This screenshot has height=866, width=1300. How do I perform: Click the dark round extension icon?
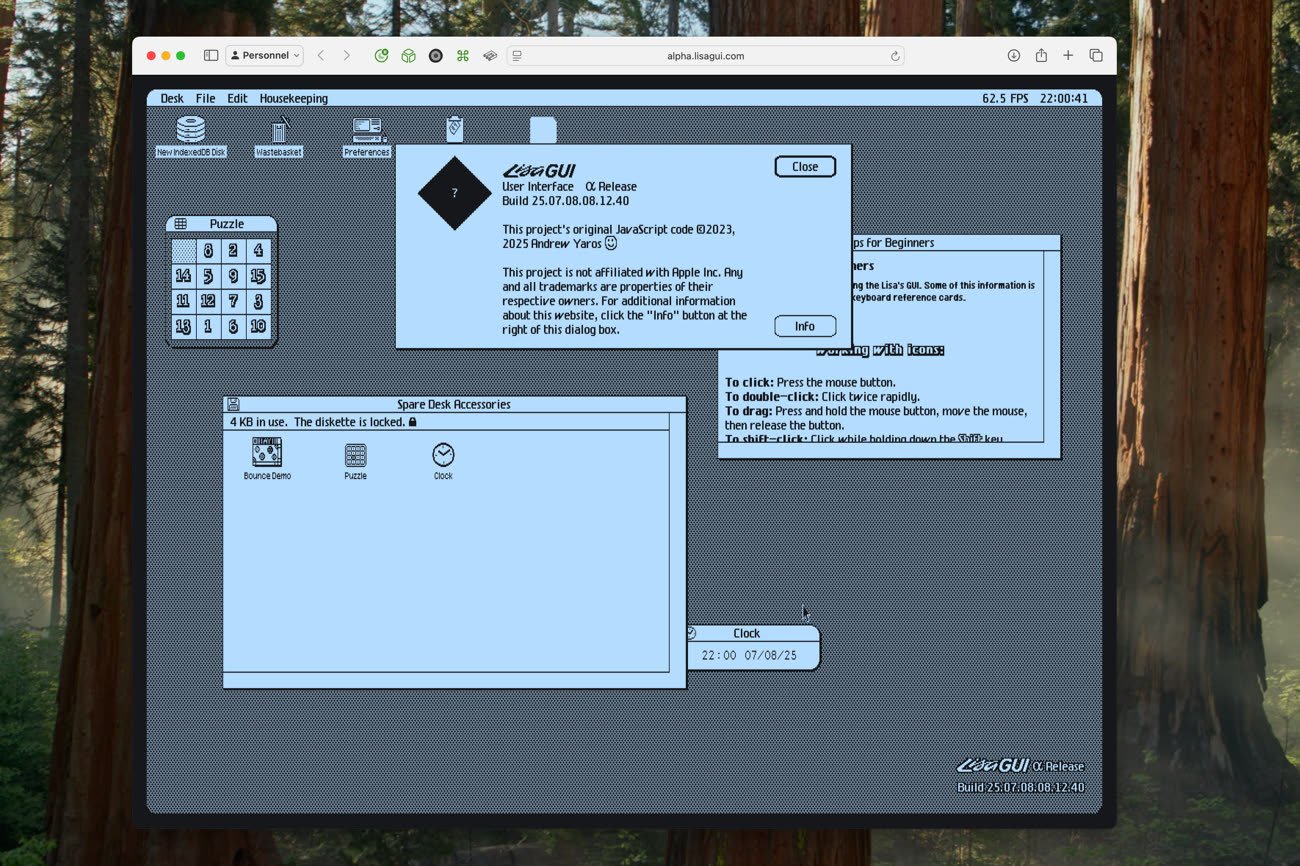435,56
